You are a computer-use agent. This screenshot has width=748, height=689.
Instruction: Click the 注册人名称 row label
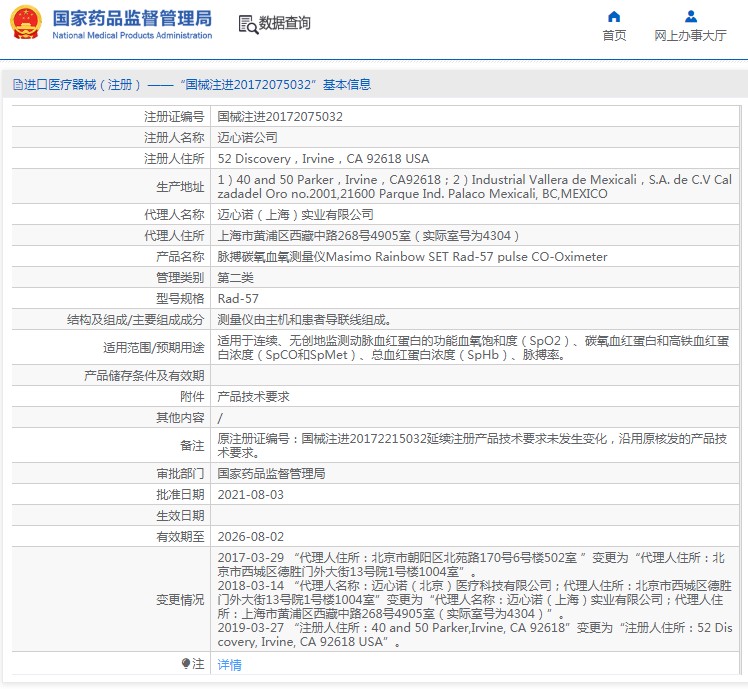[x=174, y=138]
